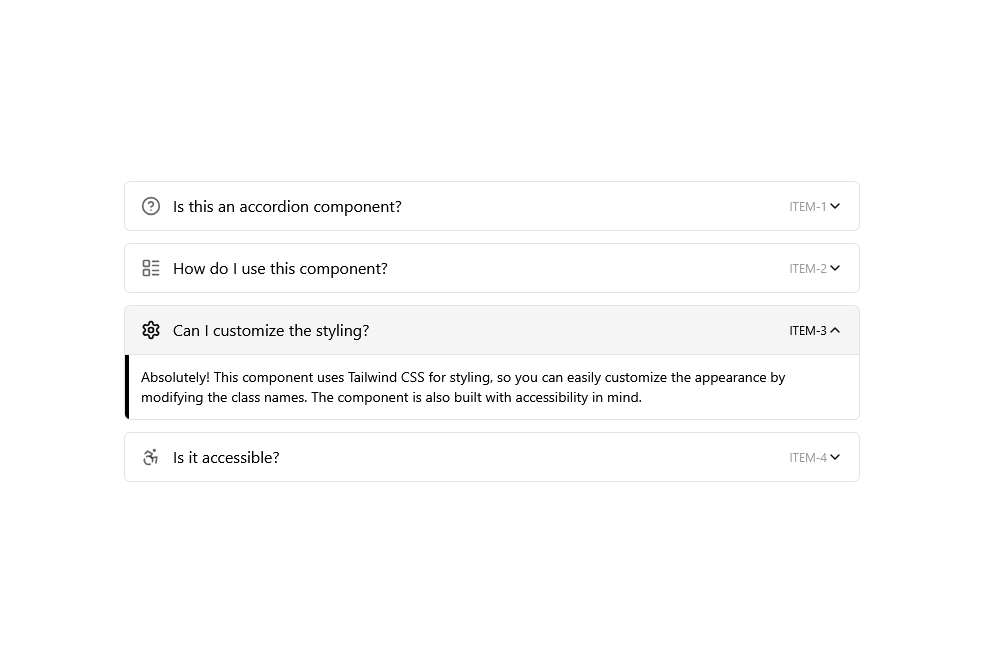988x651 pixels.
Task: Expand ITEM-2 using the chevron arrow
Action: pos(835,268)
